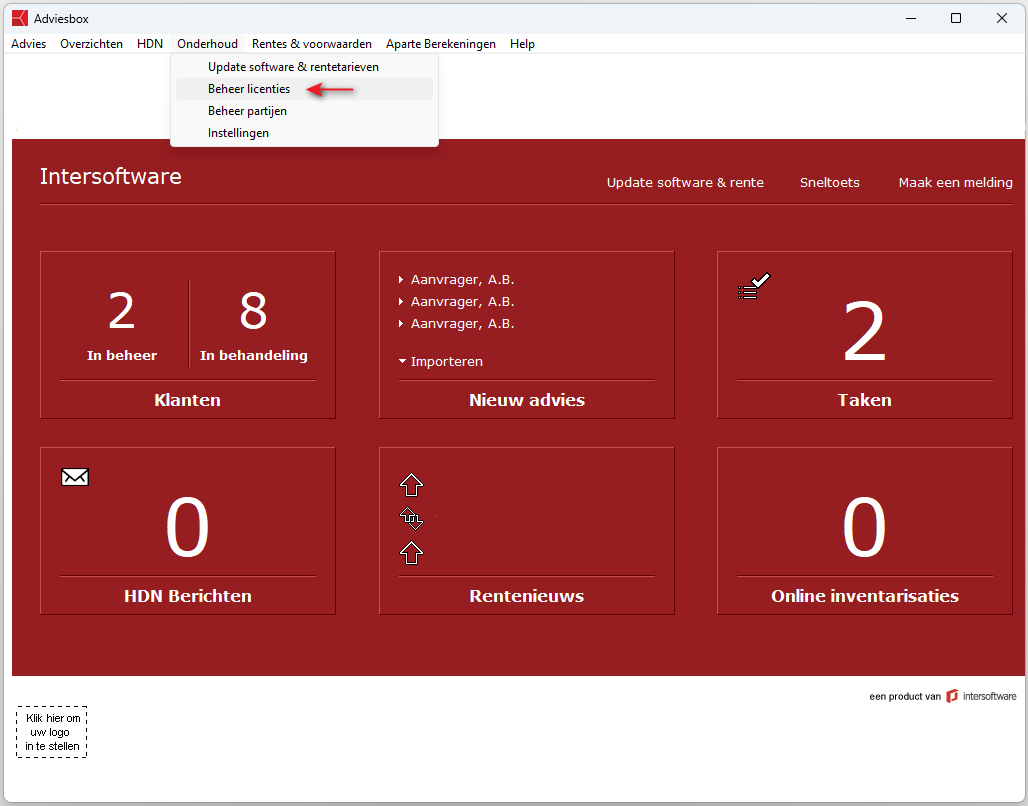Expand the second Aanvrager, A.B. entry
The width and height of the screenshot is (1028, 806).
click(x=456, y=302)
